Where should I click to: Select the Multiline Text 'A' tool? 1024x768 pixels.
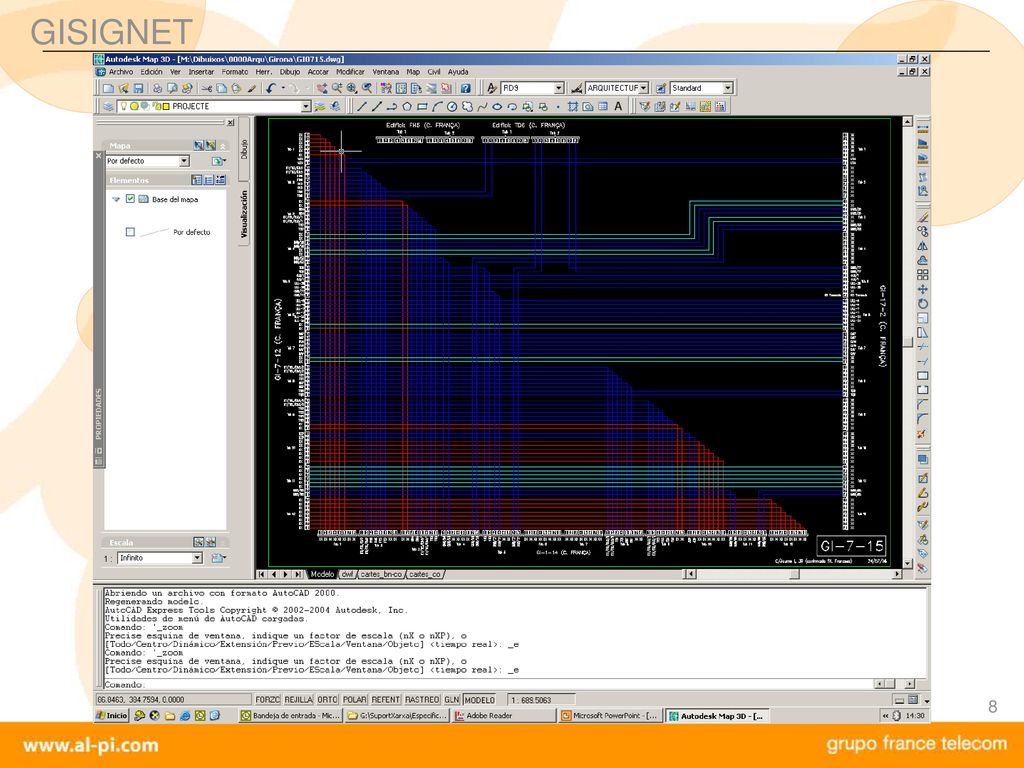coord(618,106)
